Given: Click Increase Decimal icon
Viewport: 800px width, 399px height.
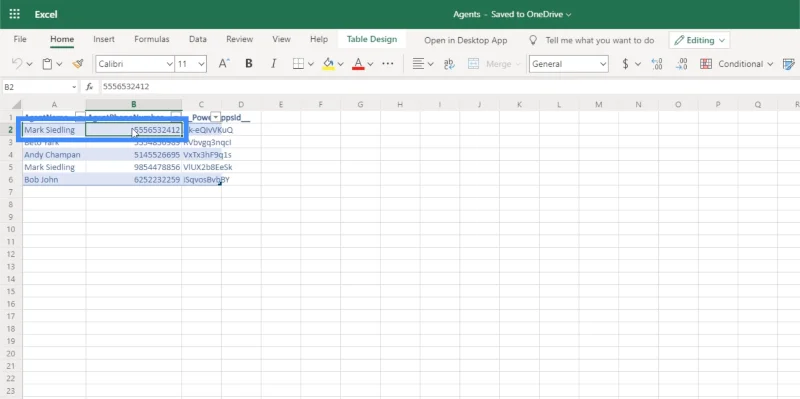Looking at the screenshot, I should (657, 64).
